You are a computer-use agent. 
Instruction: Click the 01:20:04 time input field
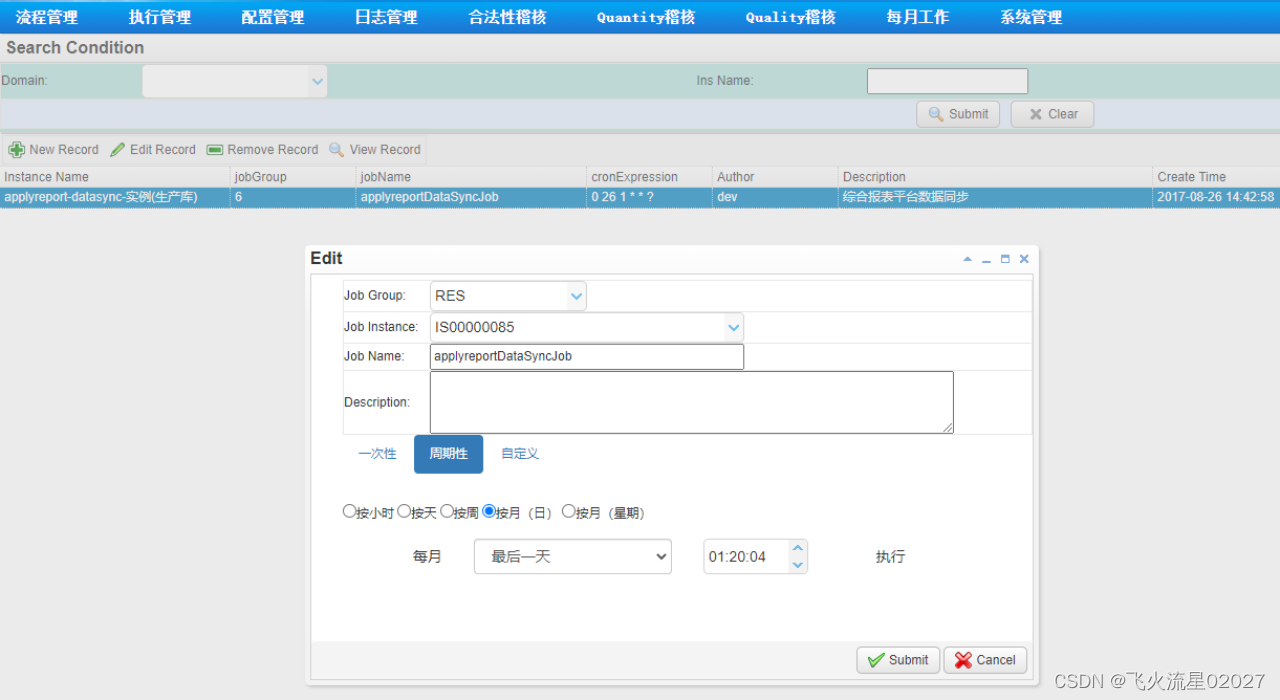click(746, 557)
